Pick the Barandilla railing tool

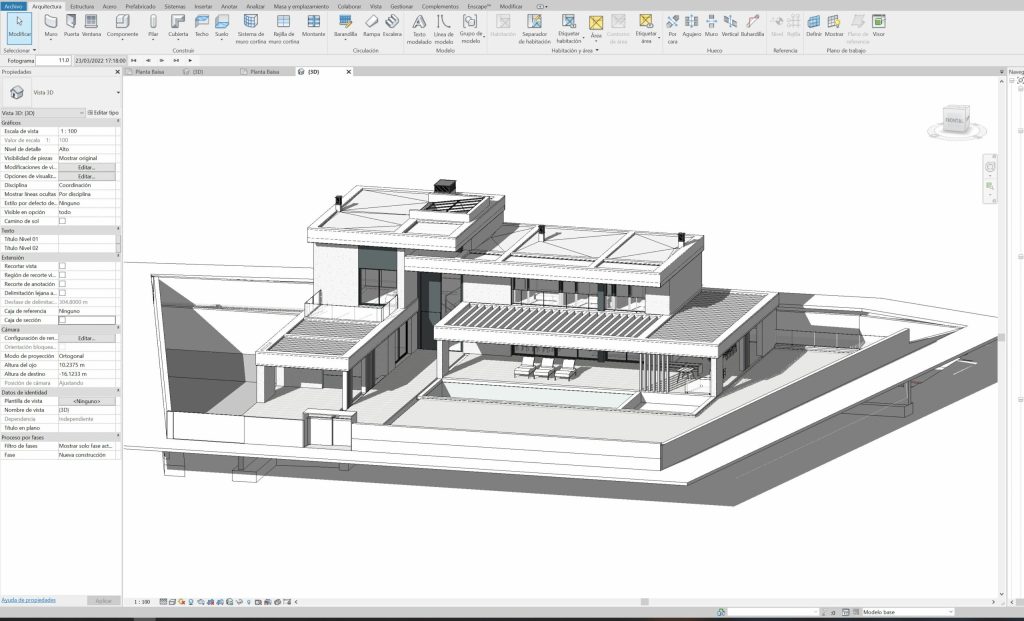click(345, 26)
